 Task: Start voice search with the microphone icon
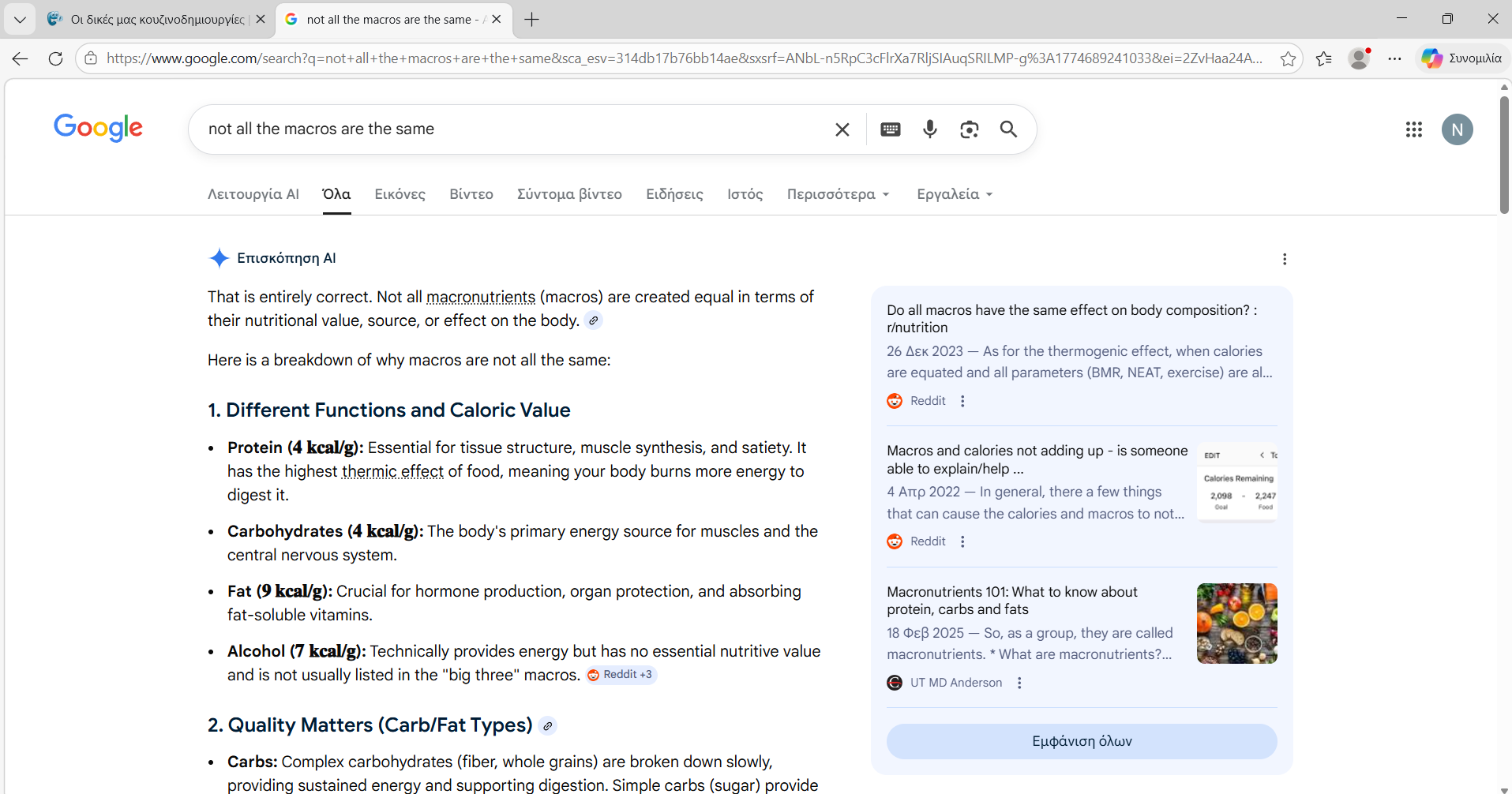pyautogui.click(x=929, y=129)
